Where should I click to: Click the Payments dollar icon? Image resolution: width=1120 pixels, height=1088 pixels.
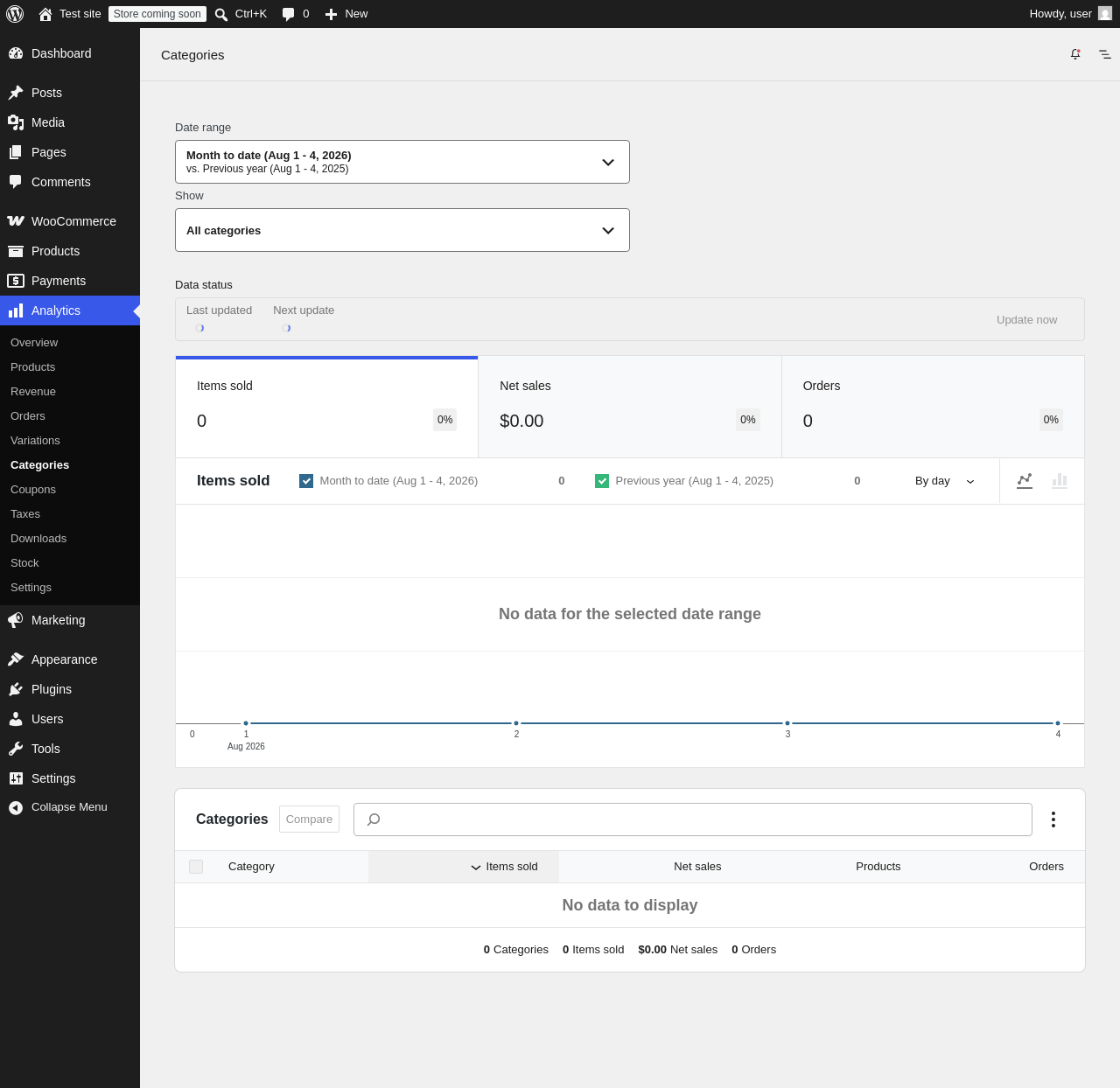coord(16,281)
